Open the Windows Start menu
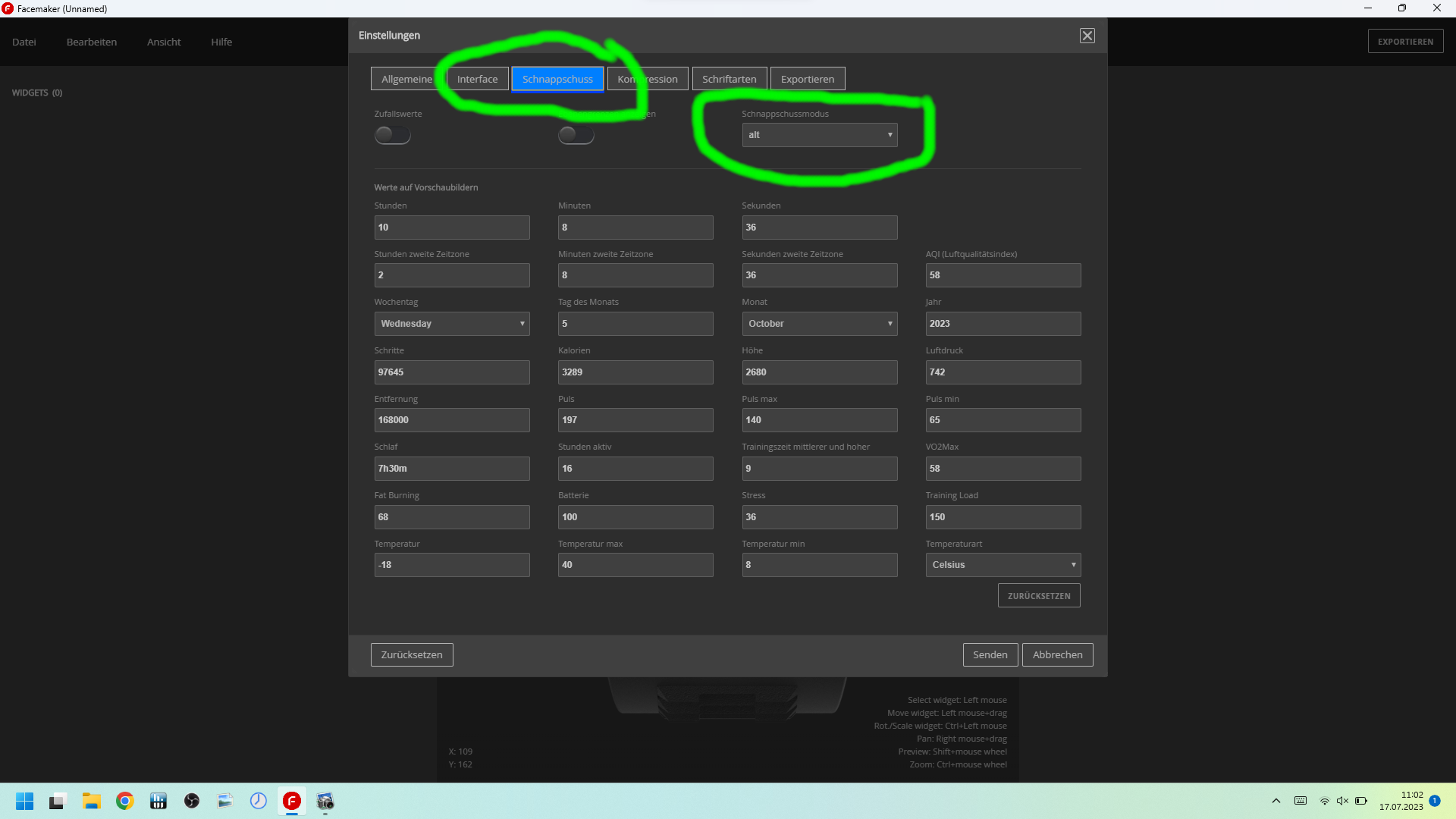Screen dimensions: 1456x819 [x=24, y=801]
